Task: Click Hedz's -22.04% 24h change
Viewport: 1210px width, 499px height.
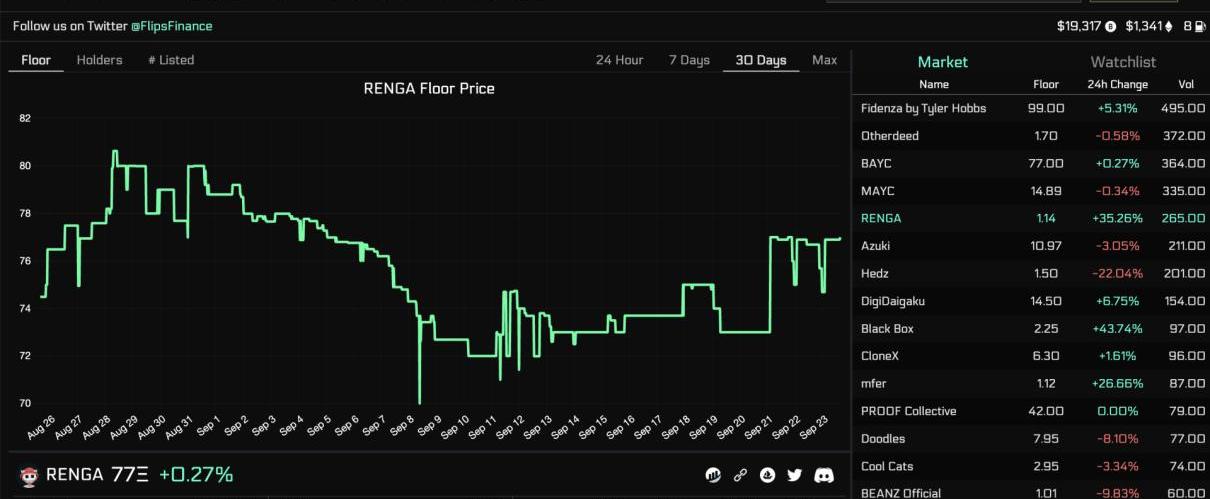Action: pyautogui.click(x=1118, y=274)
